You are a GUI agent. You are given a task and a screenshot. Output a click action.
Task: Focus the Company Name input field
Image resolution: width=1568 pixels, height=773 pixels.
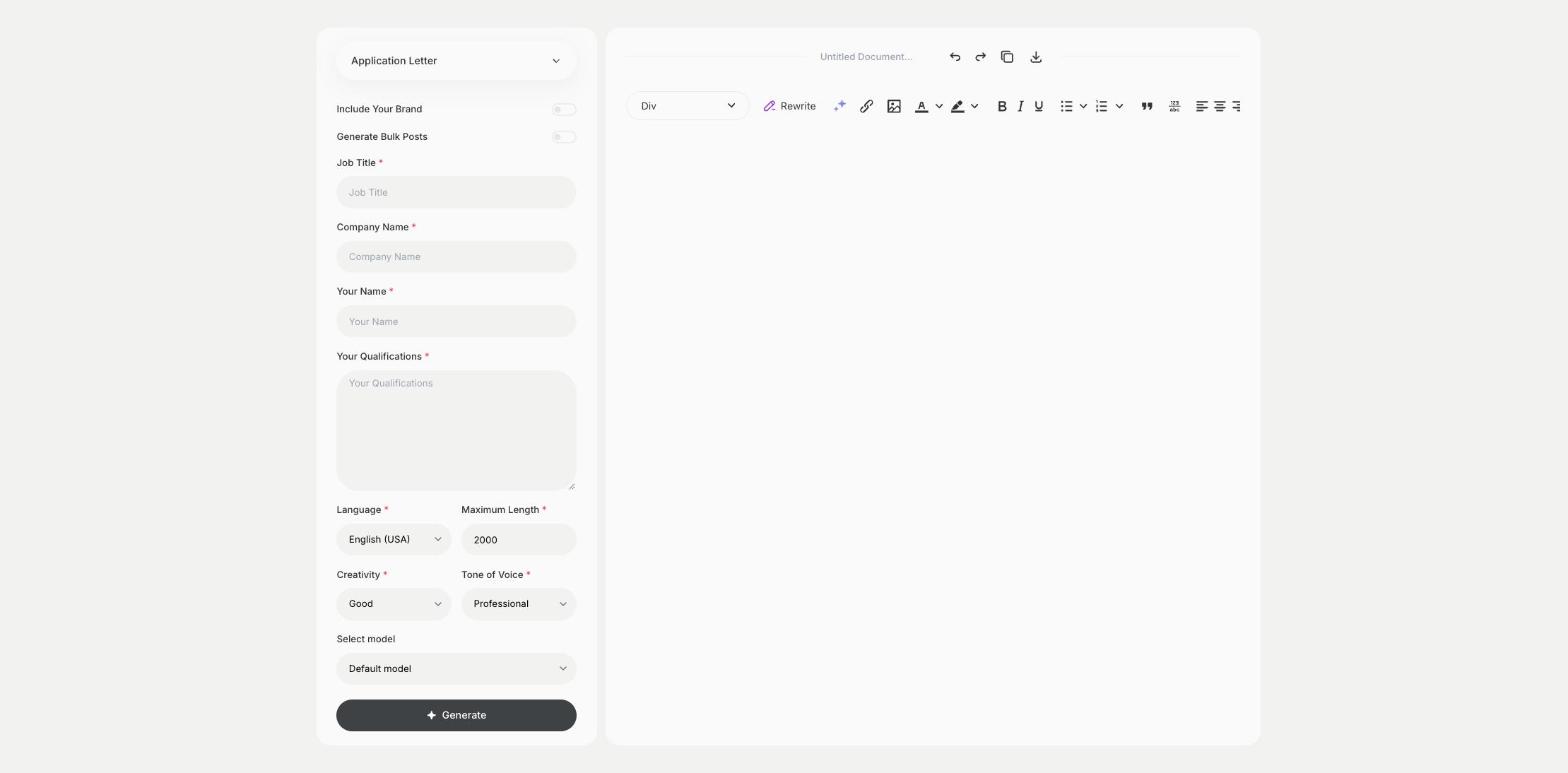point(456,257)
